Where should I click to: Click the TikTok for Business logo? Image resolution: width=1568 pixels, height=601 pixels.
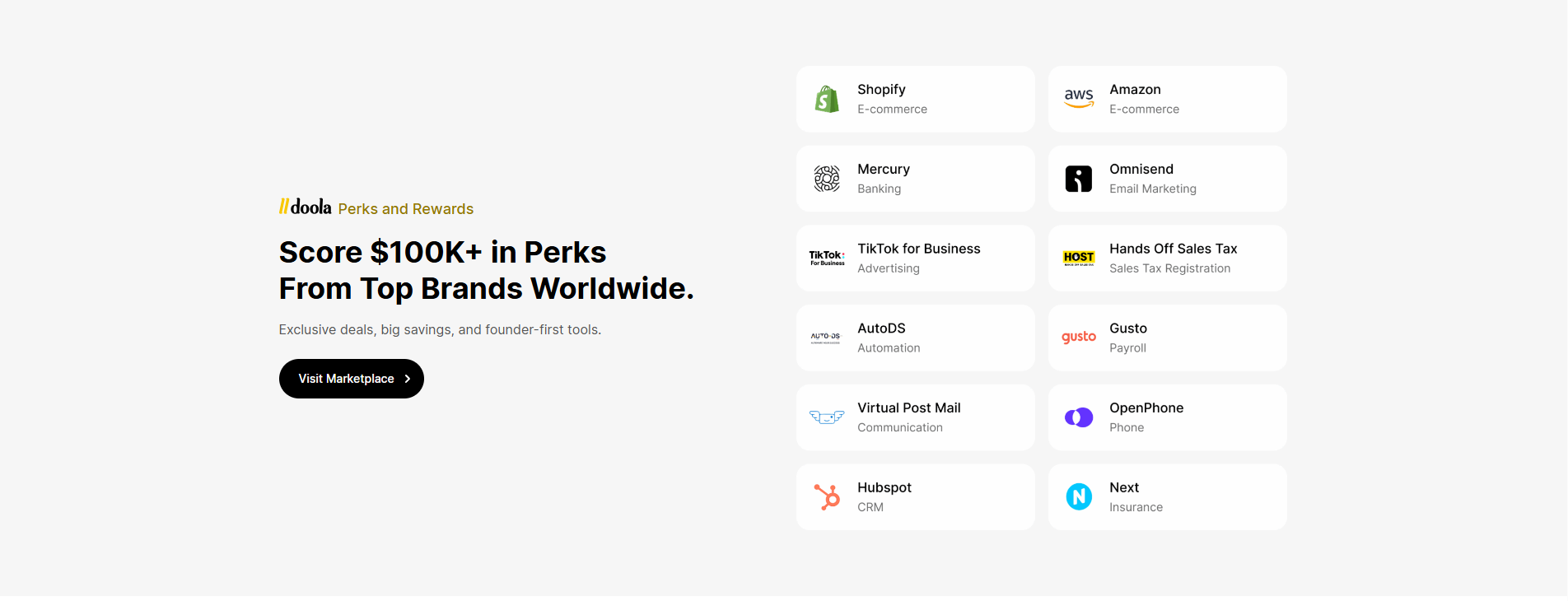pos(827,259)
